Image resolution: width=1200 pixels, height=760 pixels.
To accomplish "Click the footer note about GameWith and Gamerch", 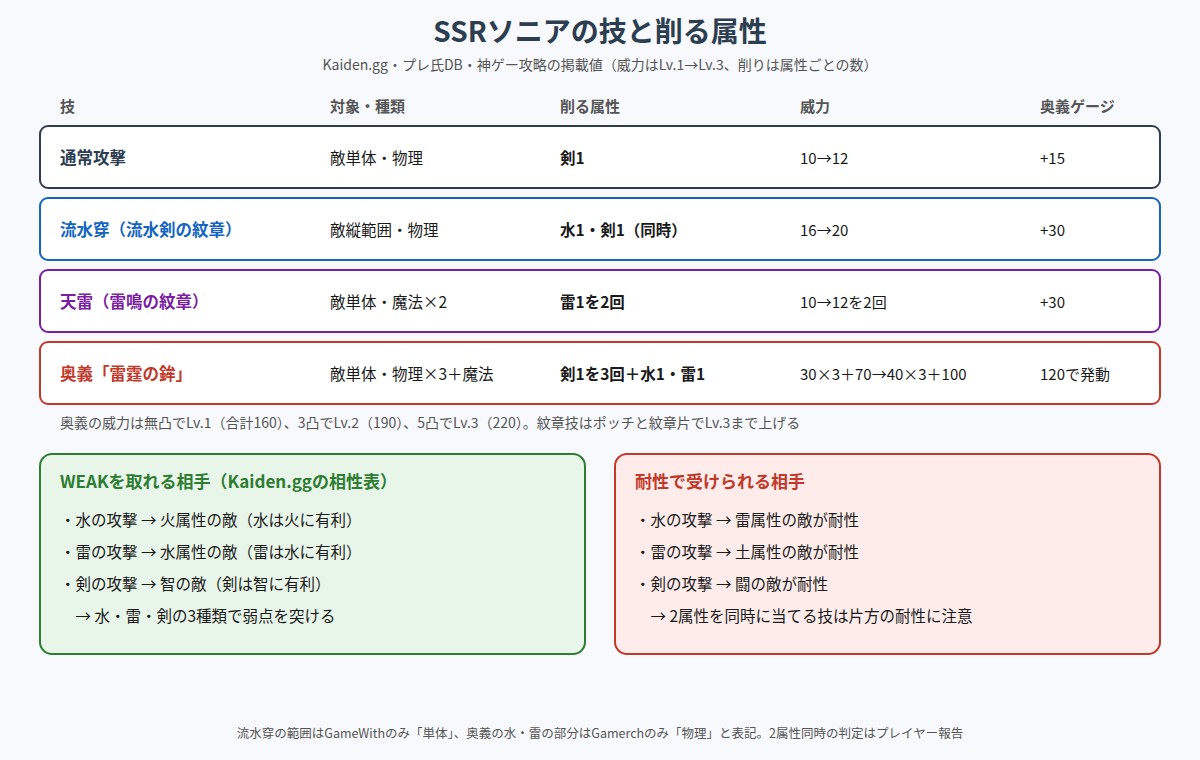I will click(x=600, y=733).
